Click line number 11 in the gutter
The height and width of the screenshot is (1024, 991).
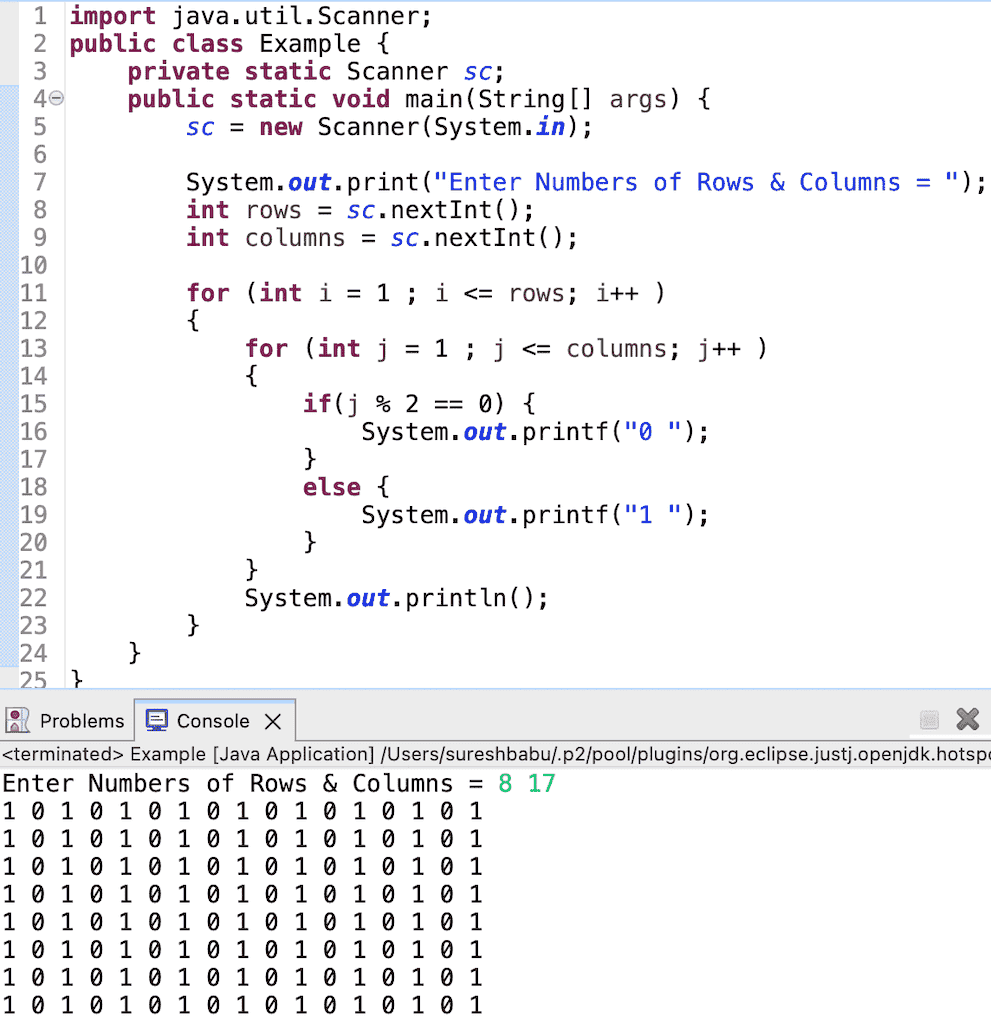pos(33,292)
